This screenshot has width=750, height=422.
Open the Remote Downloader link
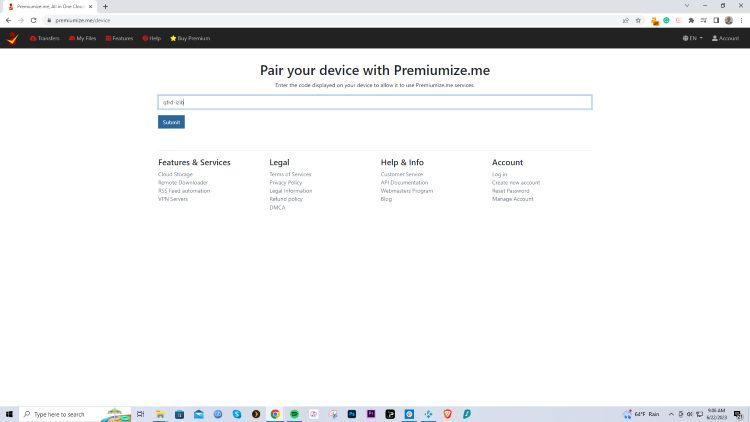183,182
